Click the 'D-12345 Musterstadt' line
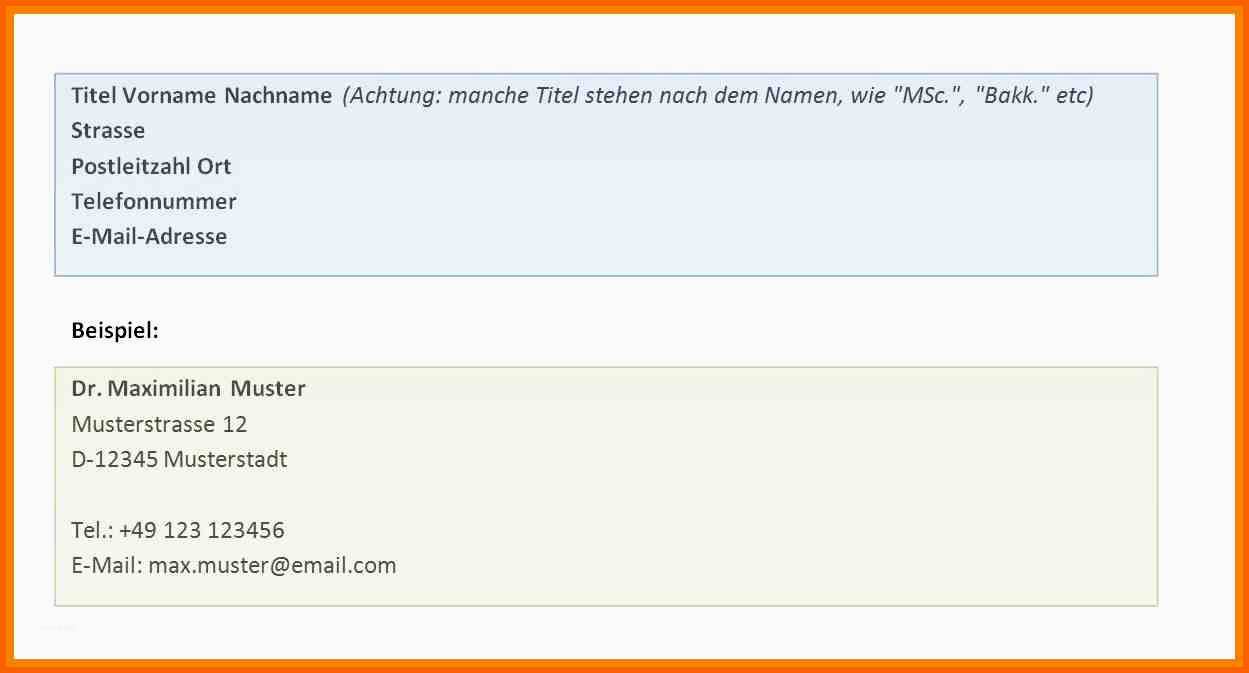Image resolution: width=1249 pixels, height=673 pixels. point(179,460)
